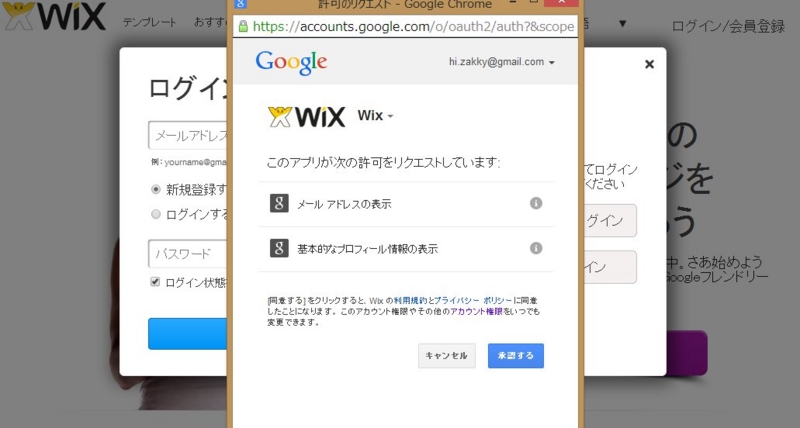
Task: Click the 基本的なプロフィール情報の表示 permission text
Action: tap(367, 249)
